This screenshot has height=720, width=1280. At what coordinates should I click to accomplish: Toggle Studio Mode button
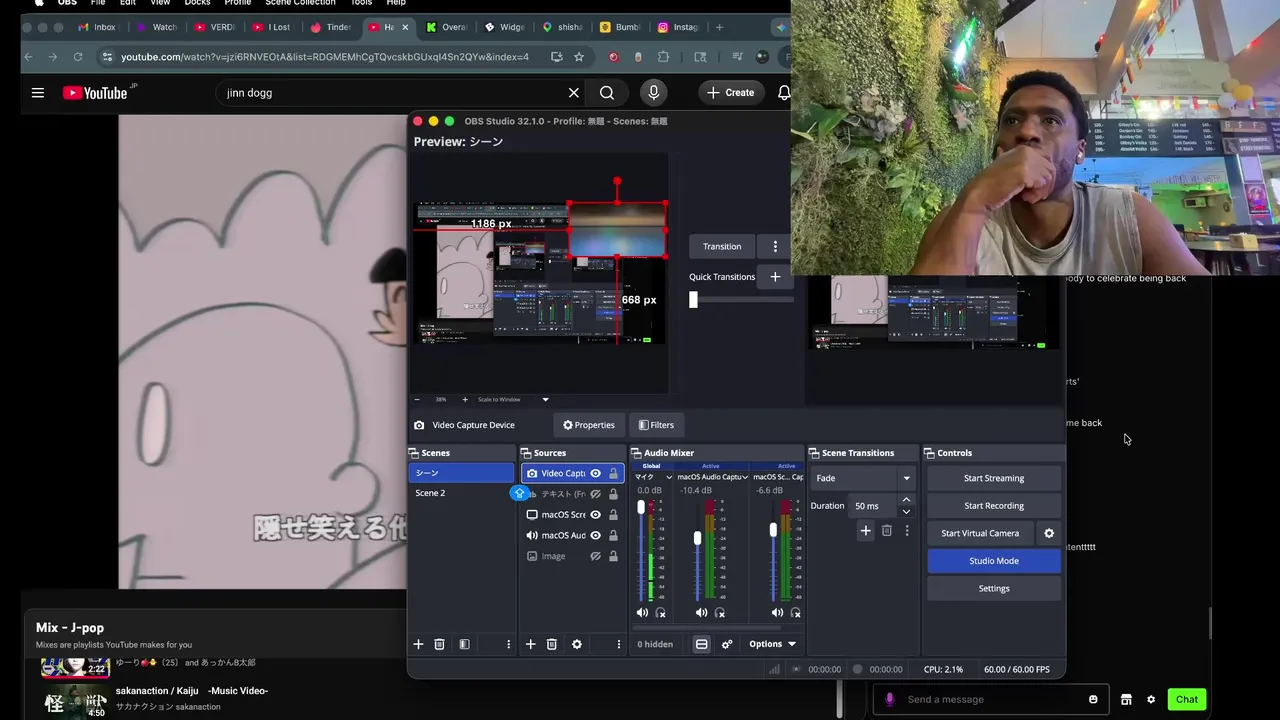click(x=994, y=561)
